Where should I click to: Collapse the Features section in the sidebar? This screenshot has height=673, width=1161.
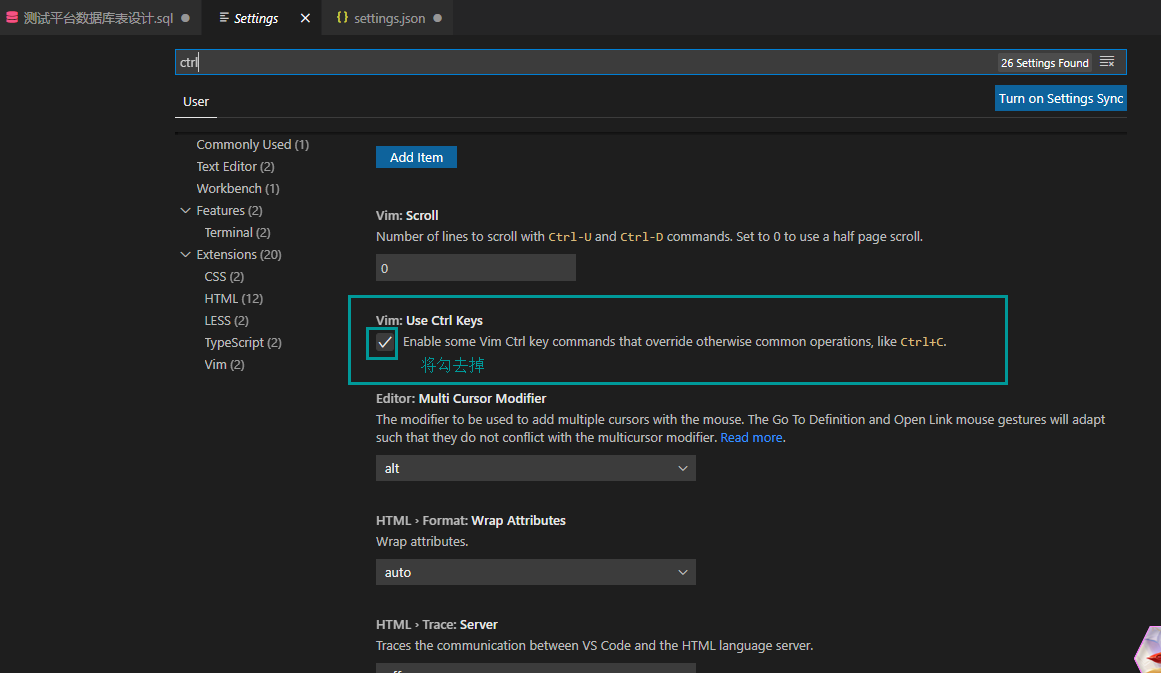185,210
